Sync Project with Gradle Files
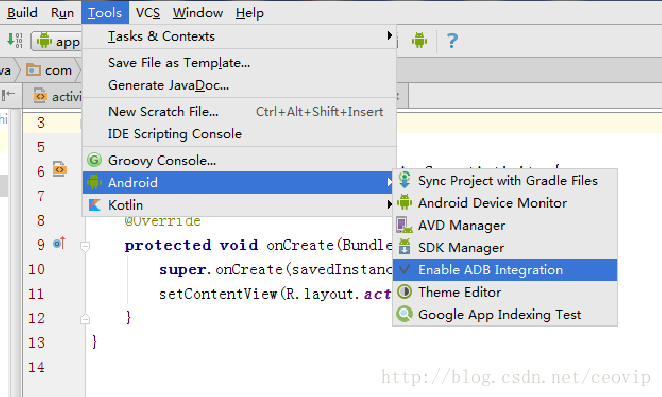This screenshot has height=397, width=662. pos(505,181)
